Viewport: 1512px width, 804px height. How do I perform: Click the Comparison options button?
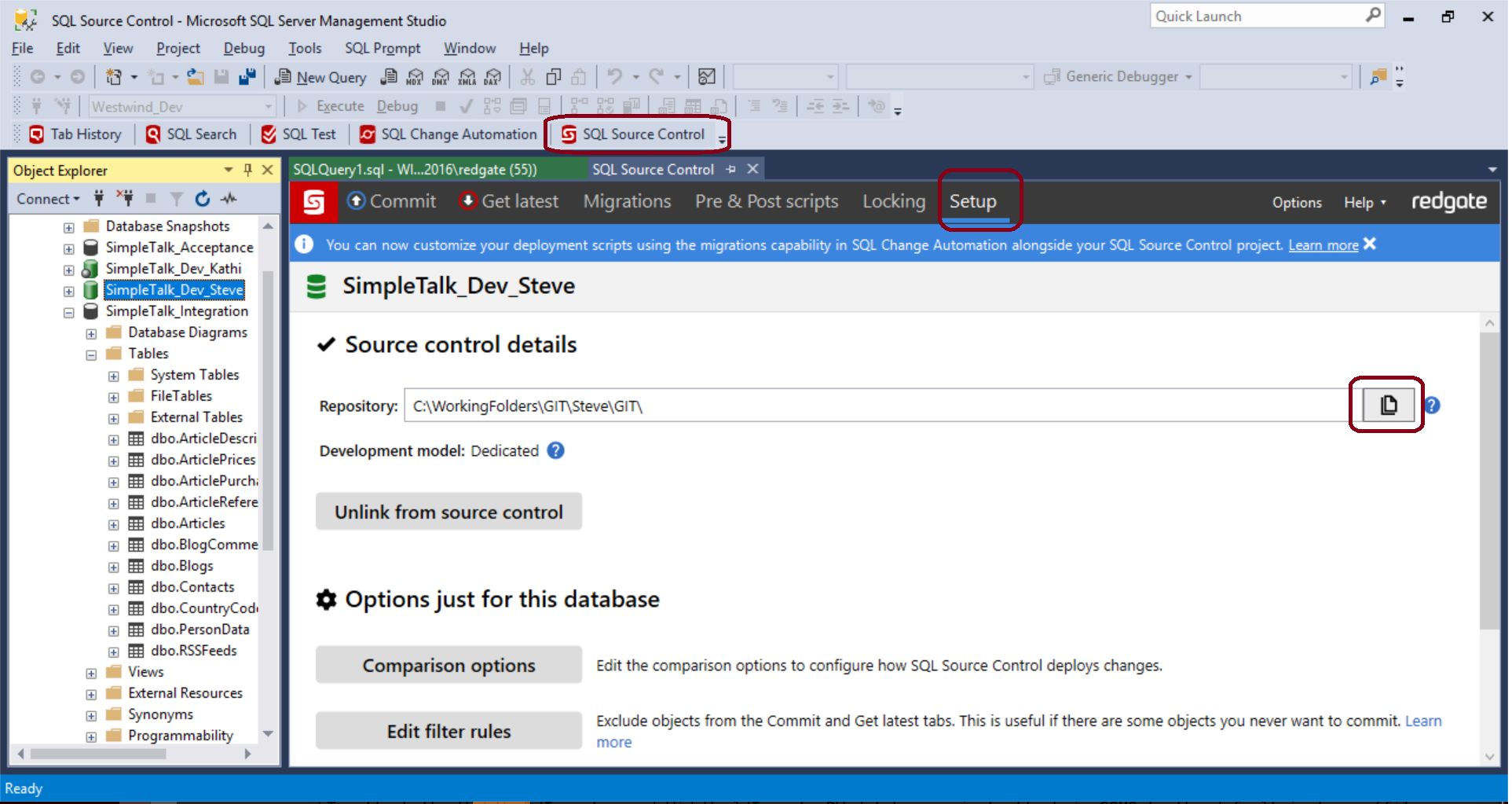pyautogui.click(x=448, y=666)
